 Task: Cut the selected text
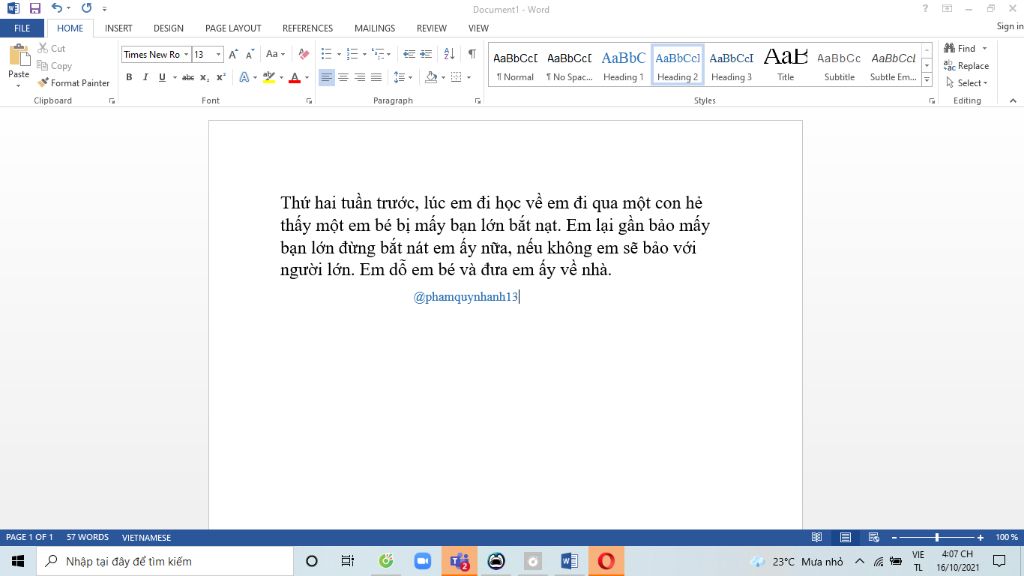click(x=52, y=48)
